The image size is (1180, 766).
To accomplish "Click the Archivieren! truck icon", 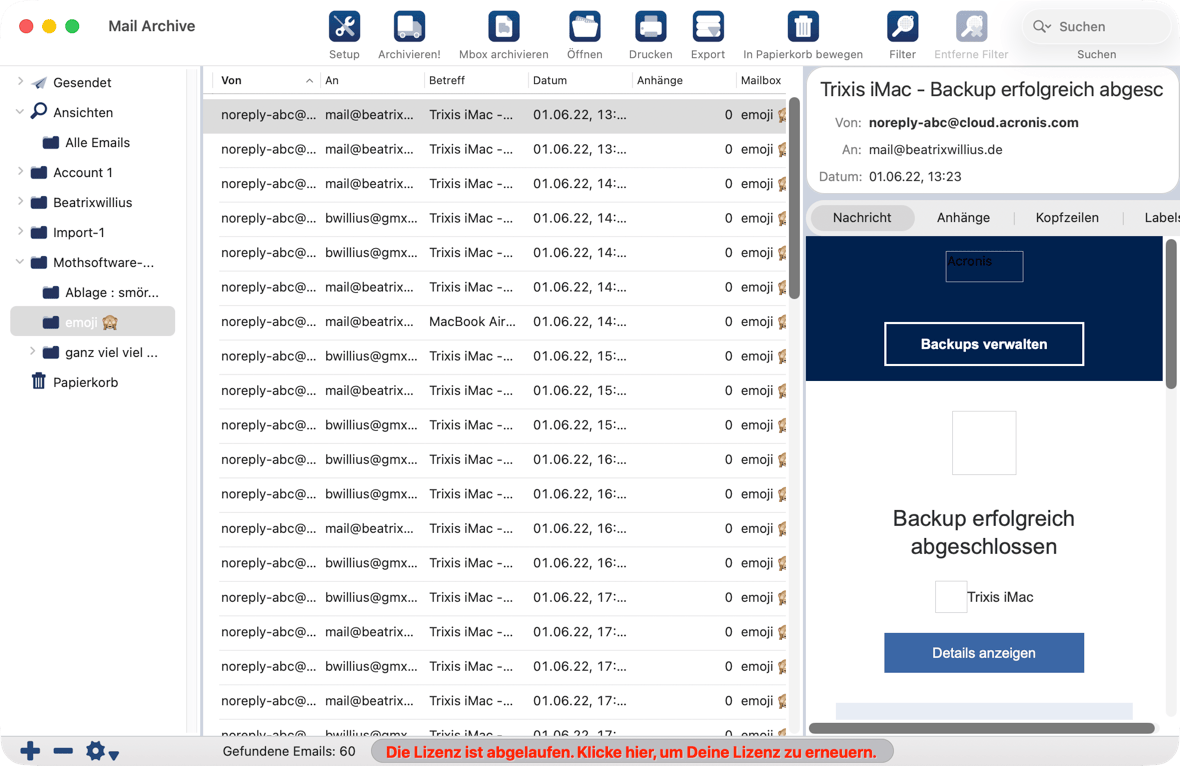I will click(409, 27).
